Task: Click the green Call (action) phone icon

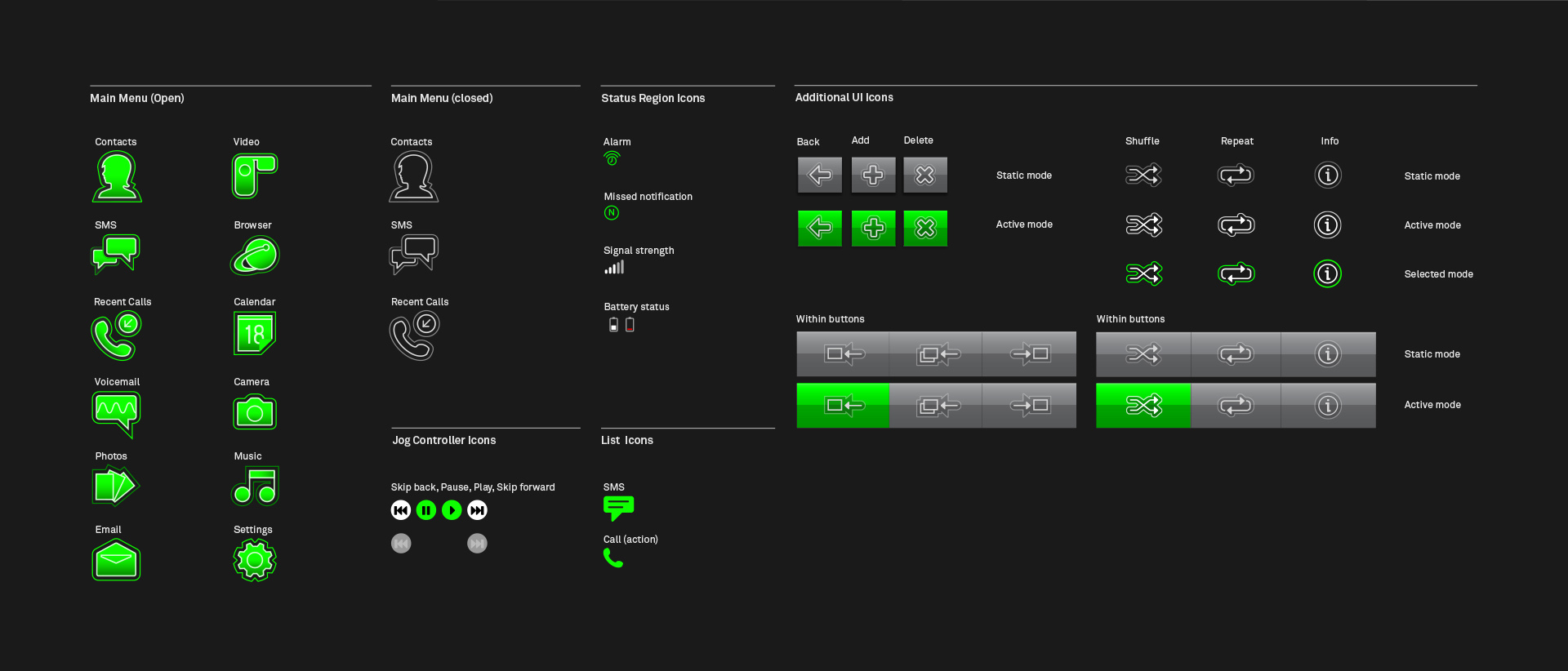Action: click(613, 558)
